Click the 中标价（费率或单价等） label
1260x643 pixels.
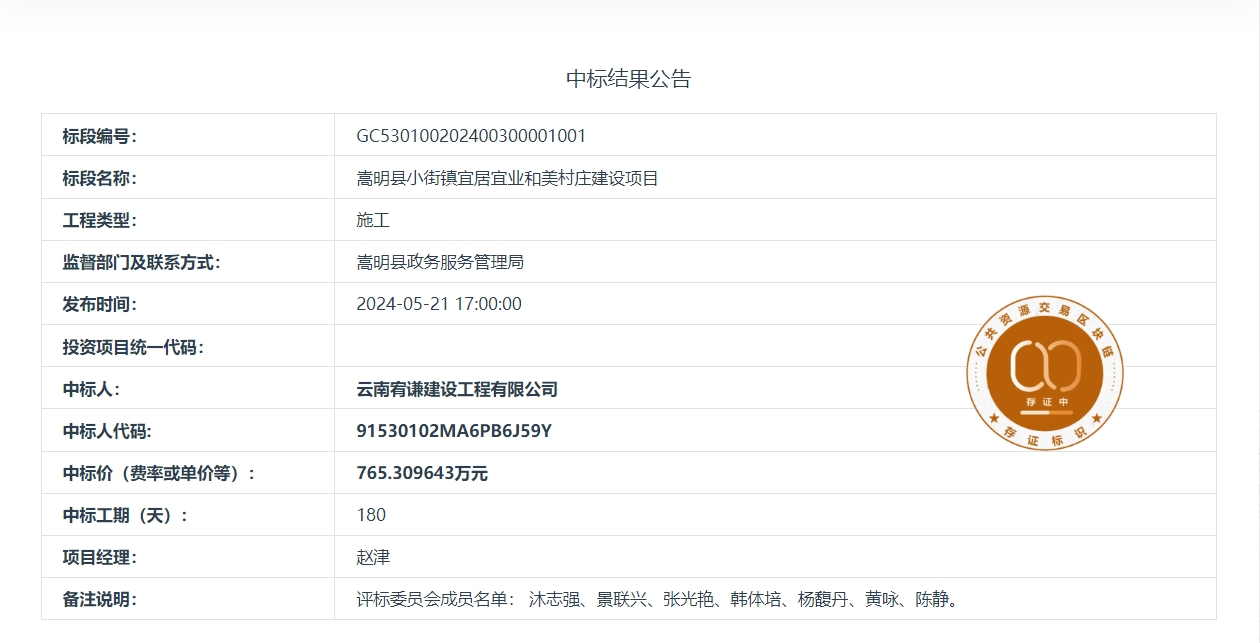coord(159,473)
